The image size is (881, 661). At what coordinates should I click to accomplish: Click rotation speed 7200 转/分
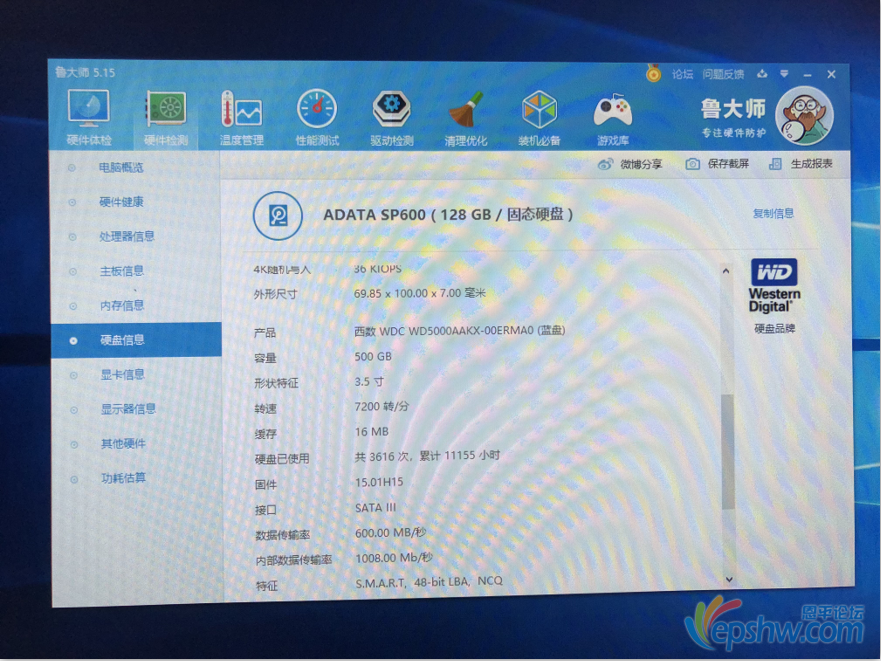coord(382,406)
